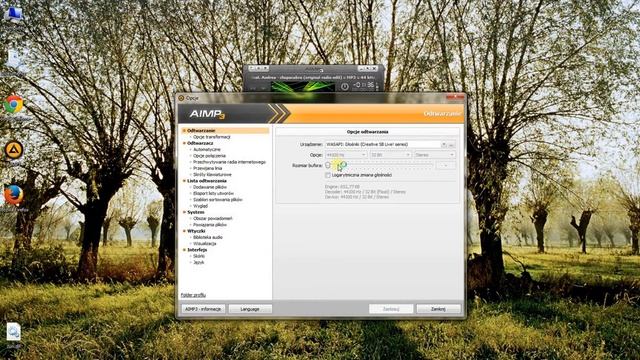Select Wtyczki category in the tree
Screen dimensions: 640x360
coord(196,231)
